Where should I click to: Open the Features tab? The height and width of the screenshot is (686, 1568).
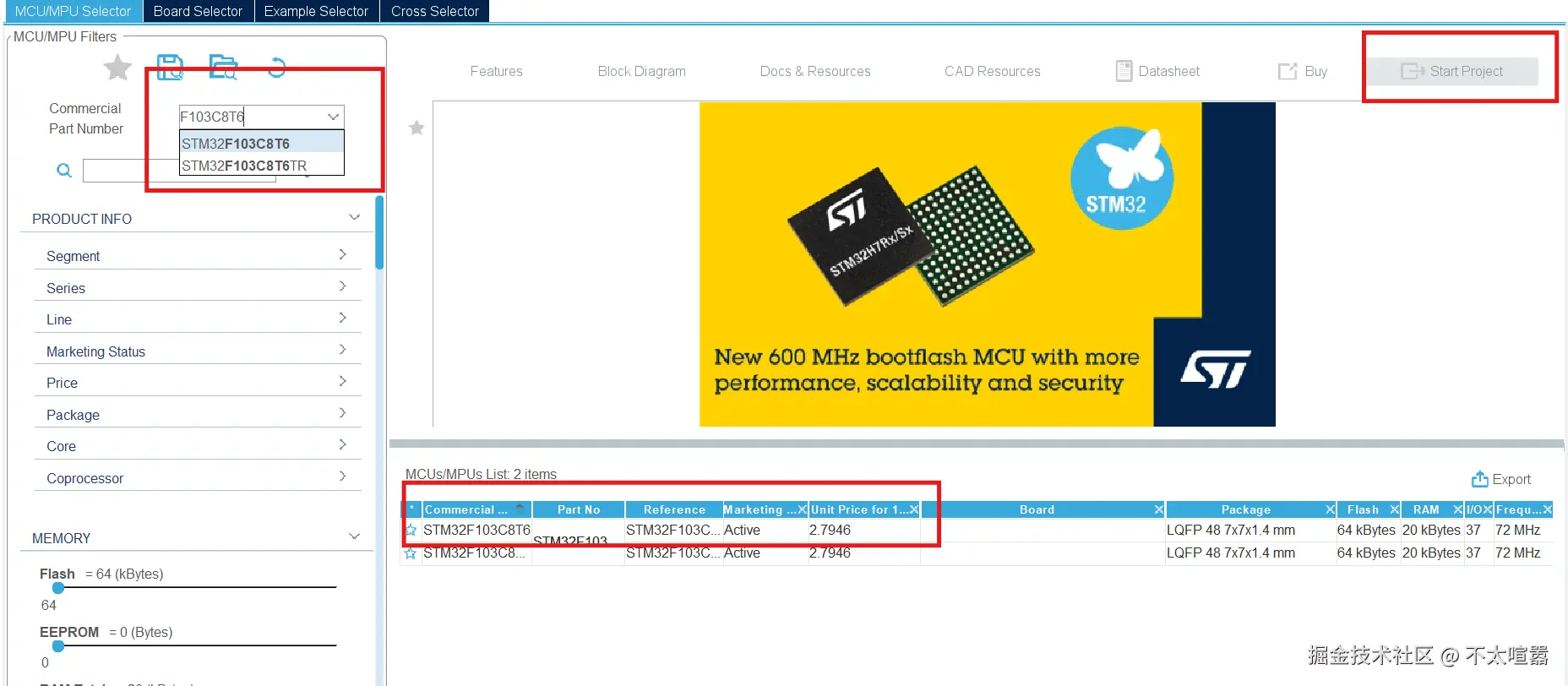pyautogui.click(x=497, y=72)
